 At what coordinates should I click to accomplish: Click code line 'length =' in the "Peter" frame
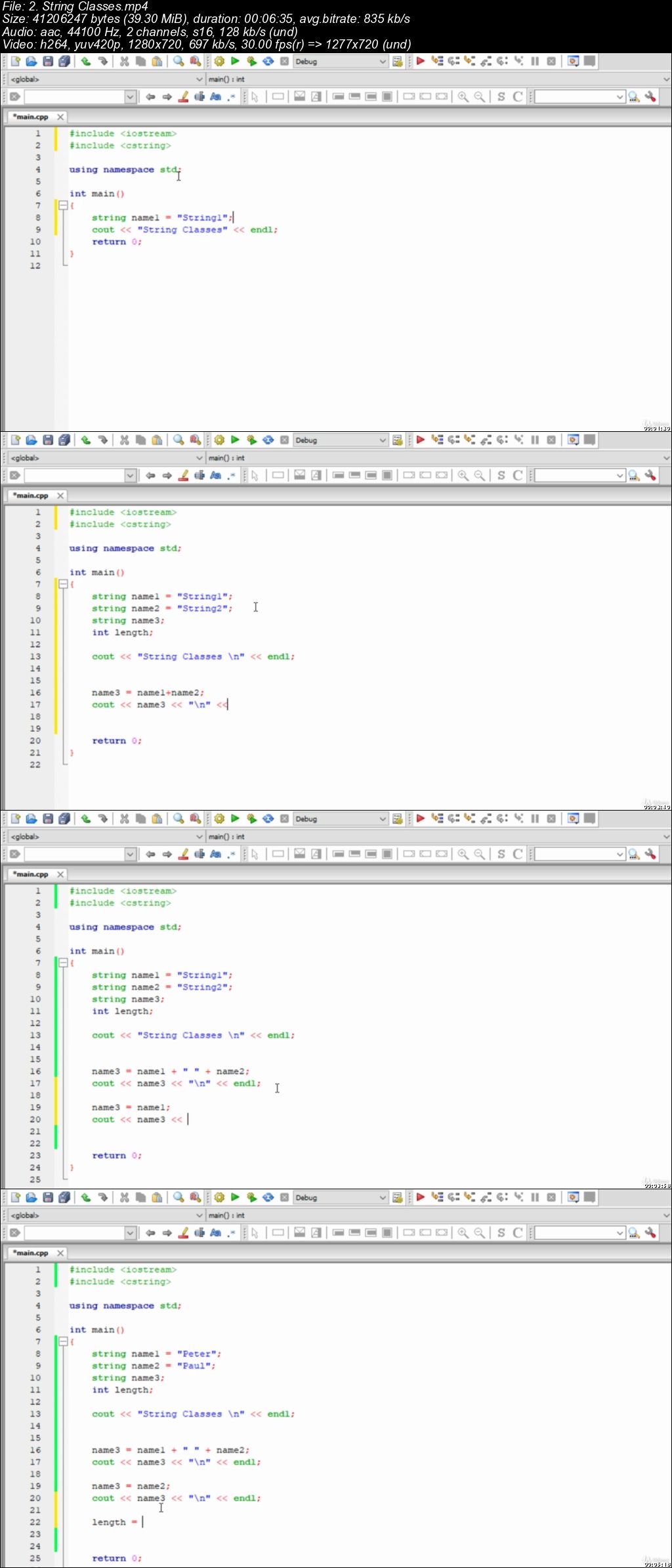[115, 1522]
